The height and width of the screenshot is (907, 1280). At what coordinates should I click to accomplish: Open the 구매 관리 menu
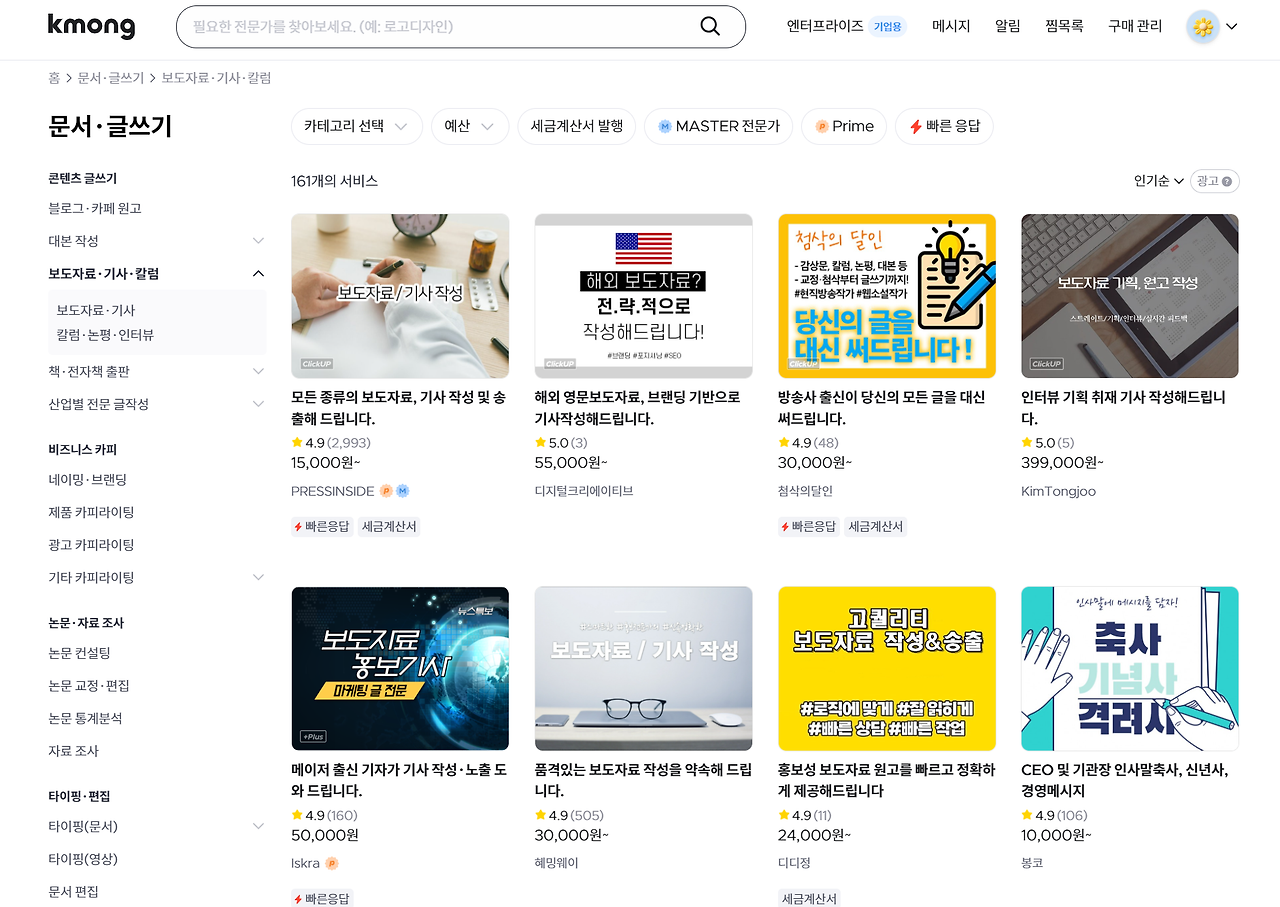pyautogui.click(x=1135, y=27)
